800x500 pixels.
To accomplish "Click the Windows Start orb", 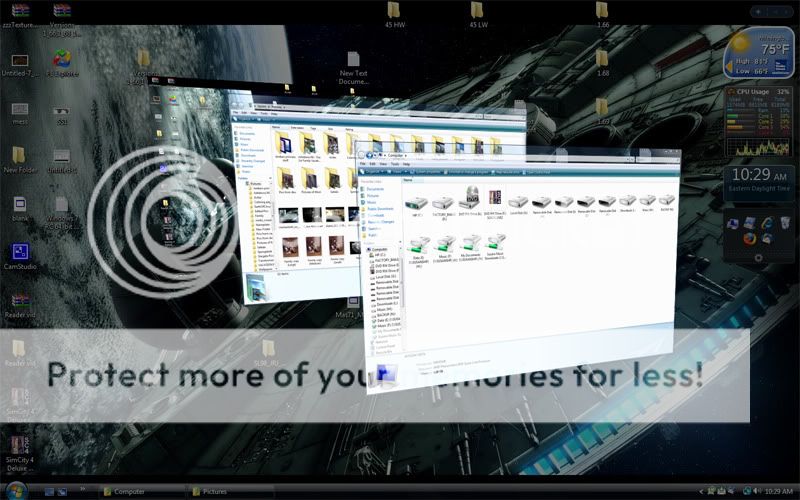I will pos(13,490).
